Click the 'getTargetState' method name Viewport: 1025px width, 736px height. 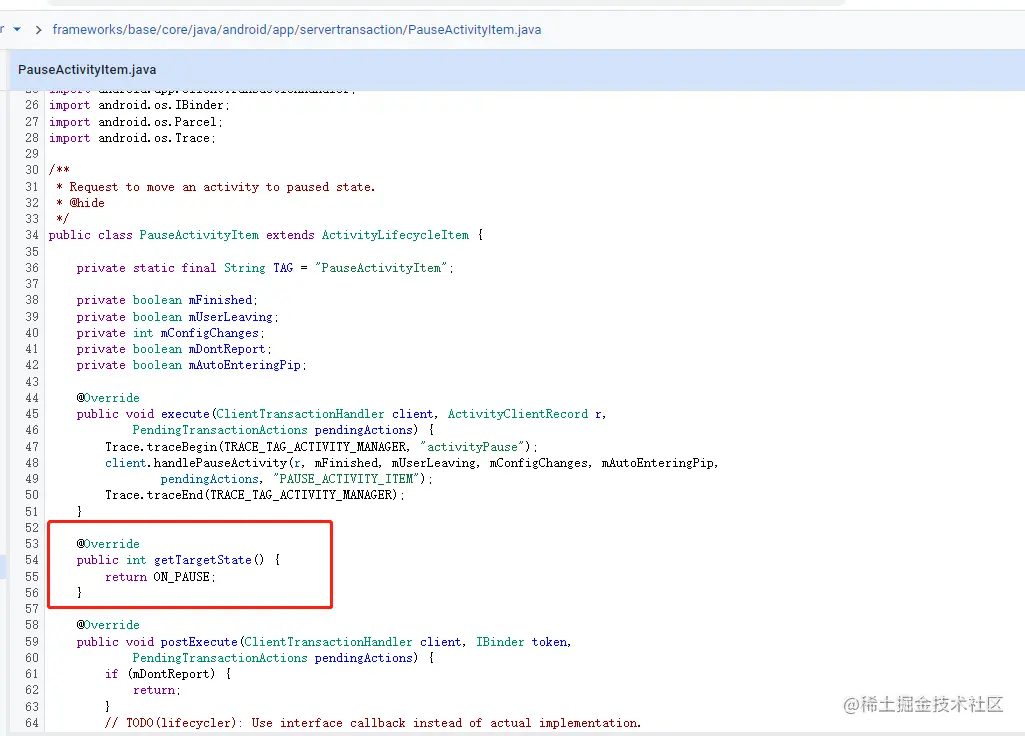(x=203, y=560)
